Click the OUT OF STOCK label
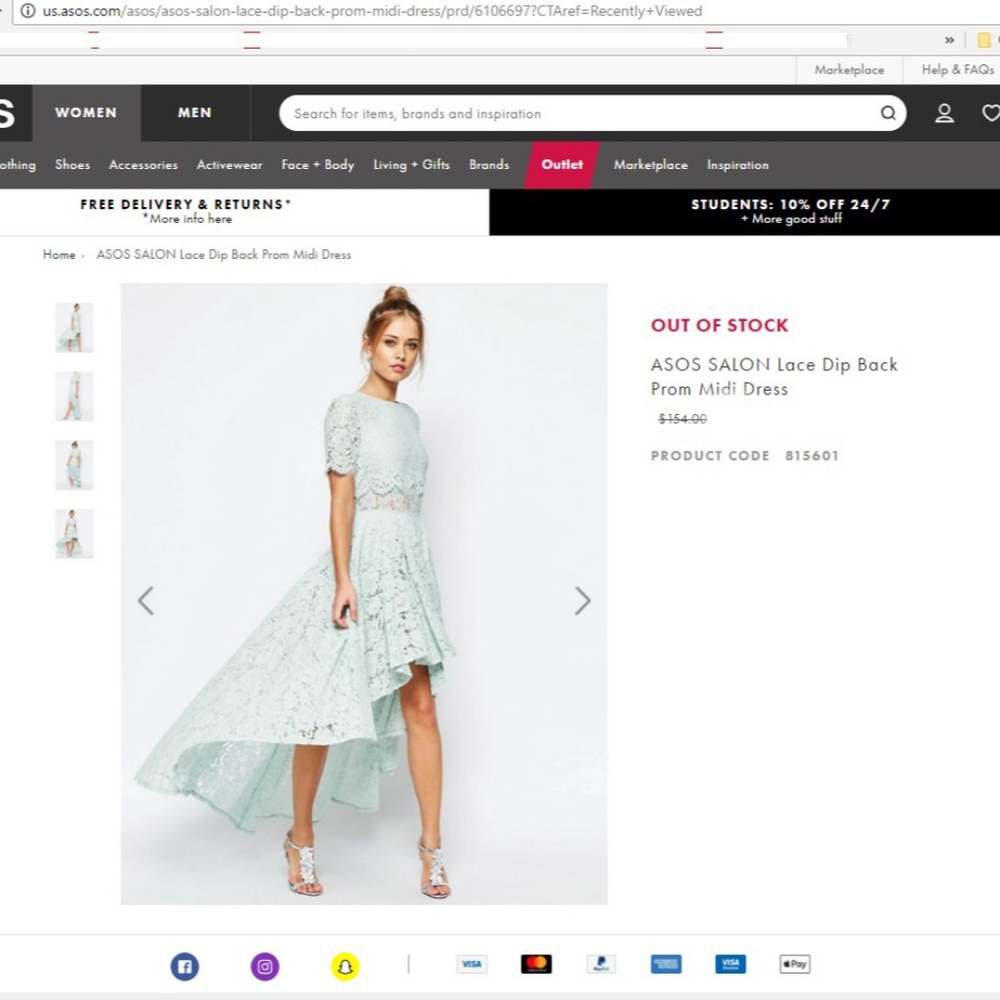 pyautogui.click(x=719, y=325)
